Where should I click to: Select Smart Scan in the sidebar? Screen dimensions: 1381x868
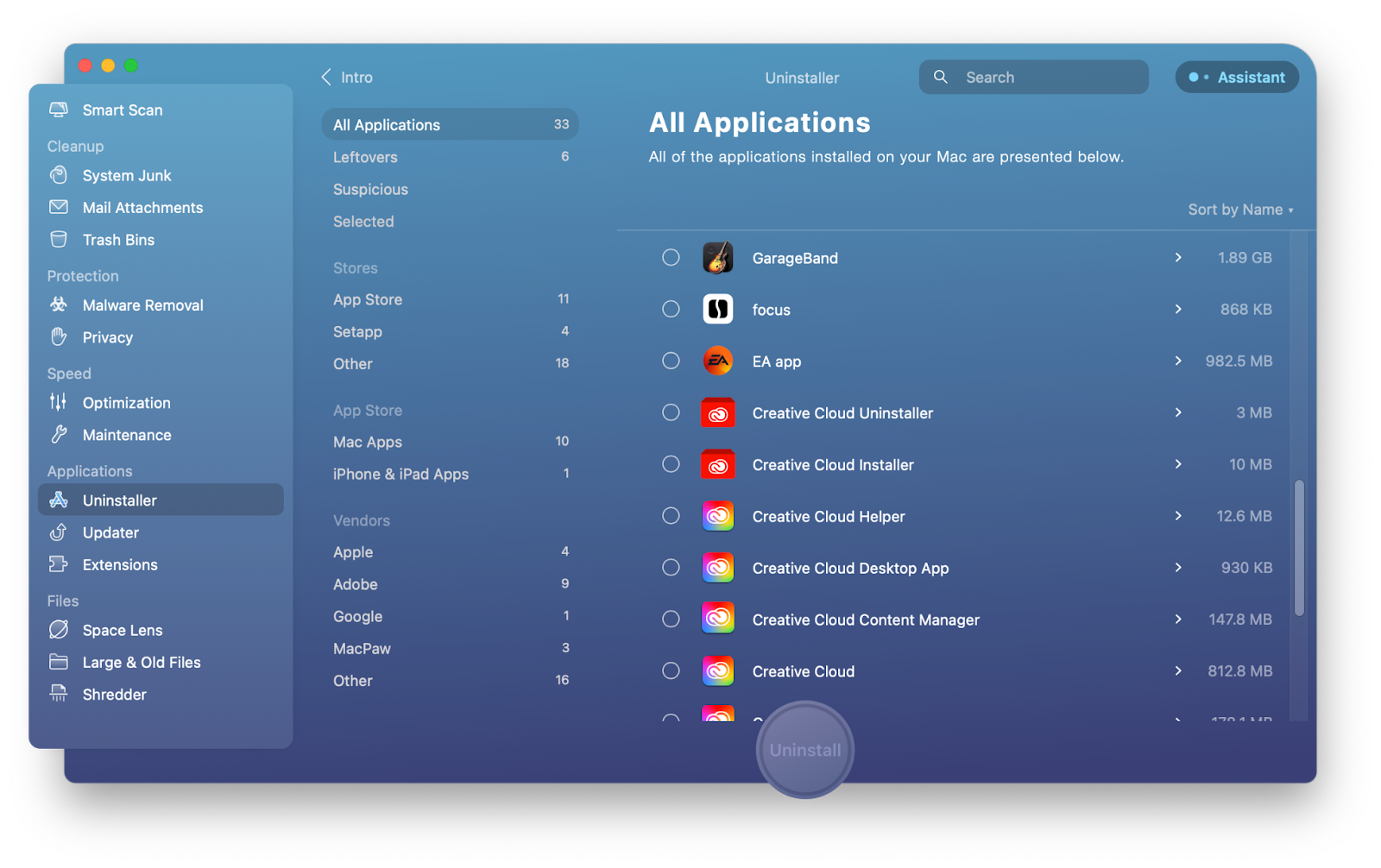121,110
